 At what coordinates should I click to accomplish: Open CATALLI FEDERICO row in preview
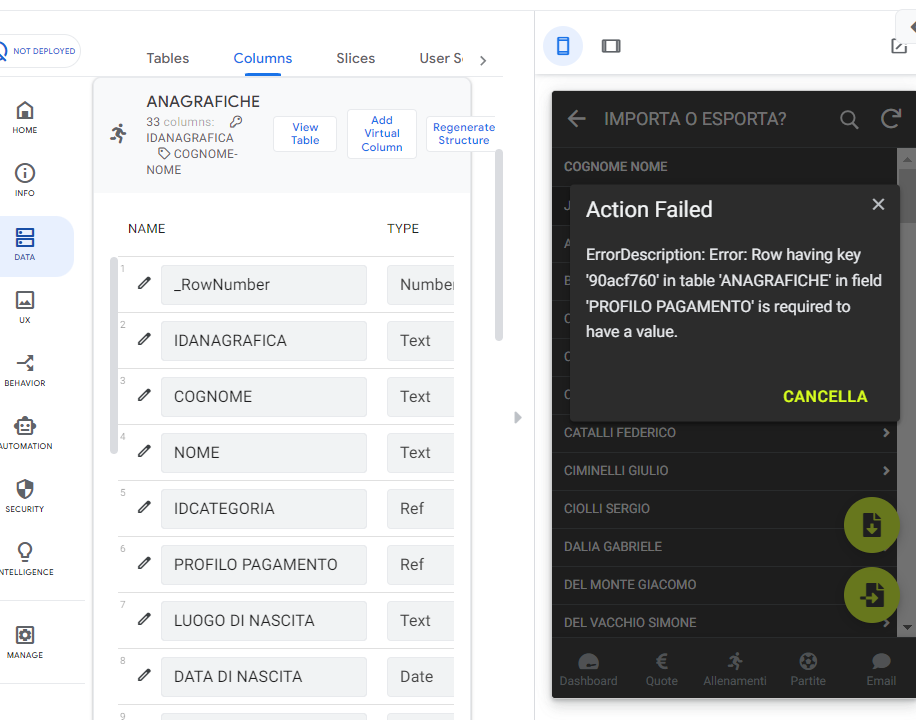point(724,433)
